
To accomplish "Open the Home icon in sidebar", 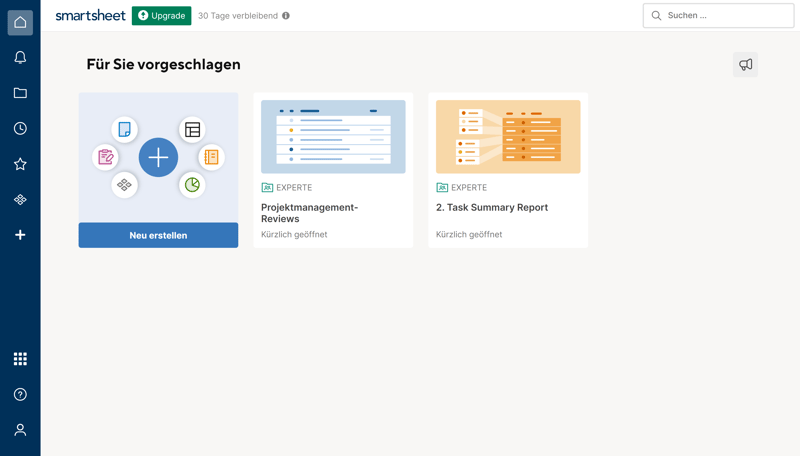I will point(20,22).
